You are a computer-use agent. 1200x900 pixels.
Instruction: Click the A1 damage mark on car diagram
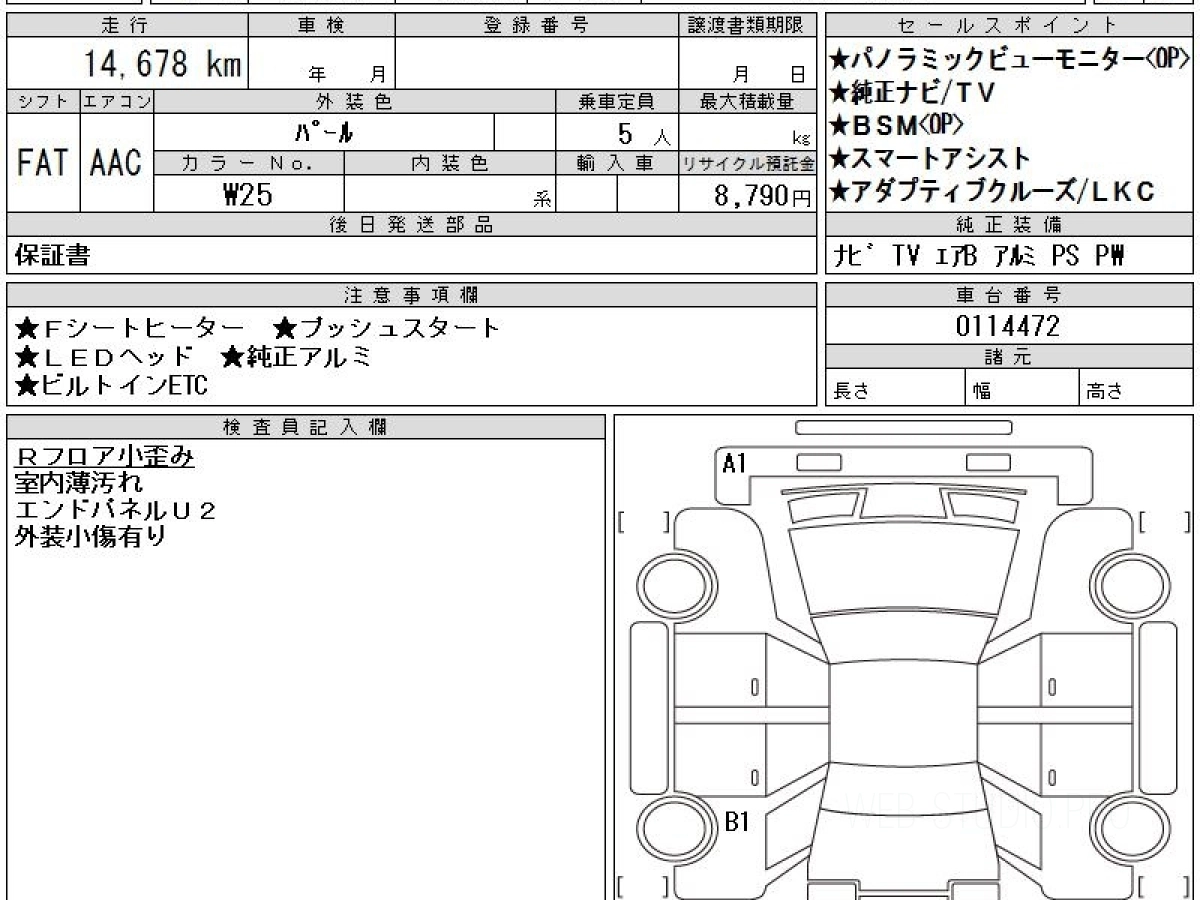[735, 463]
